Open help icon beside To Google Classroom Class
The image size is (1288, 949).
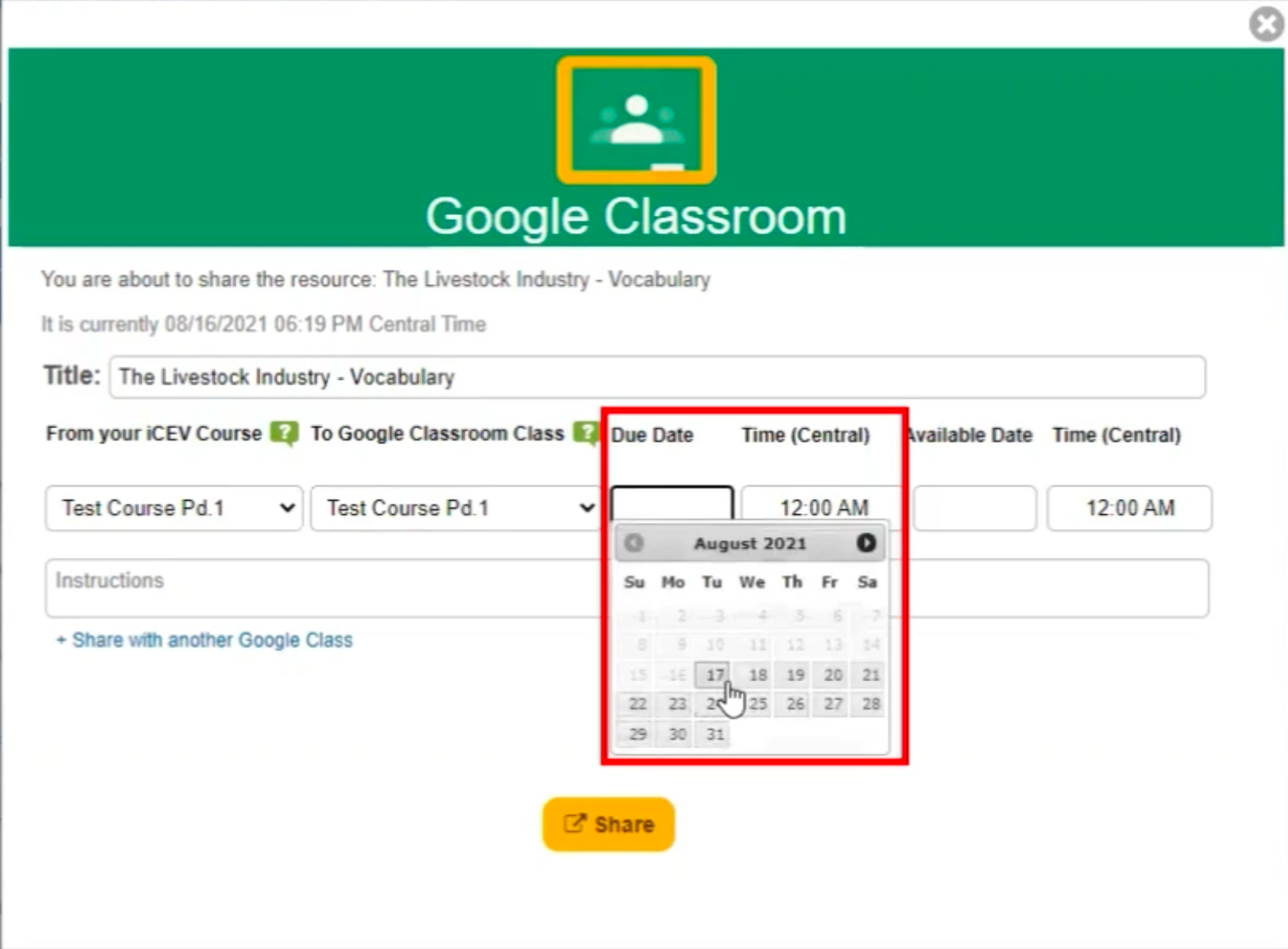(x=586, y=433)
